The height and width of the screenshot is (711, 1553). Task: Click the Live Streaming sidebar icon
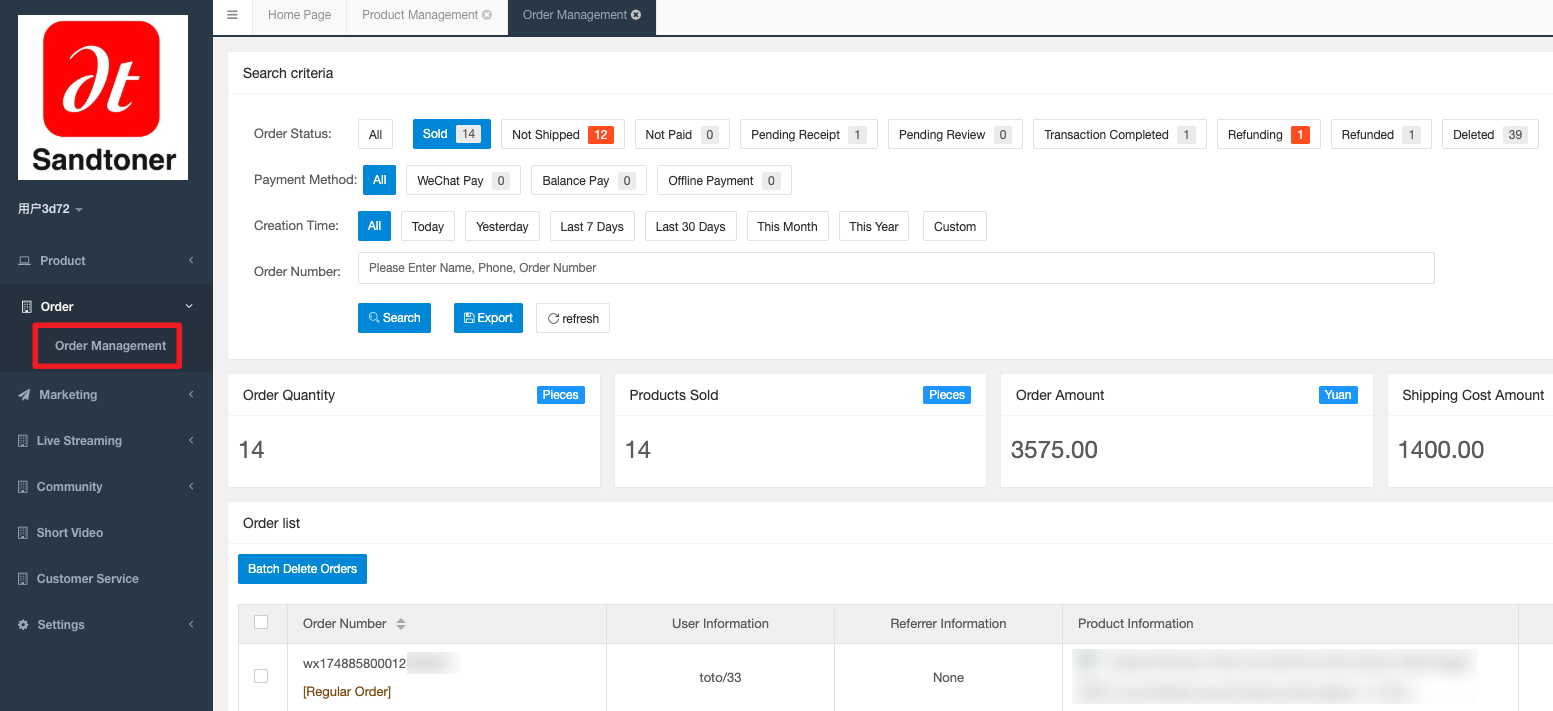coord(23,441)
